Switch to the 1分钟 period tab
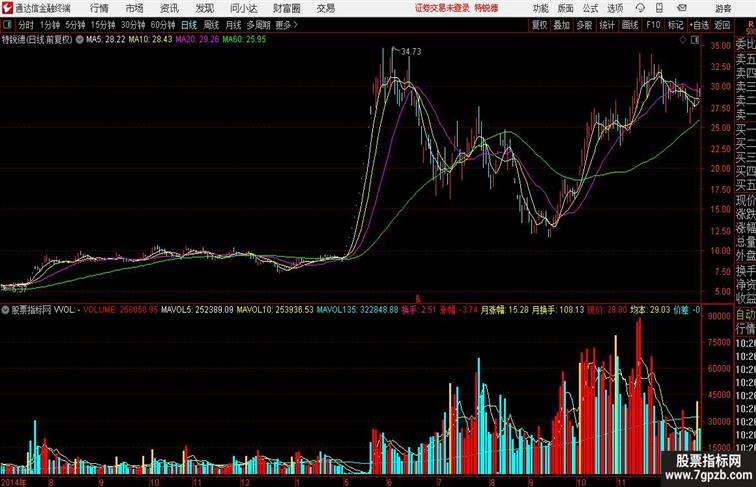Viewport: 756px width, 487px height. click(50, 25)
